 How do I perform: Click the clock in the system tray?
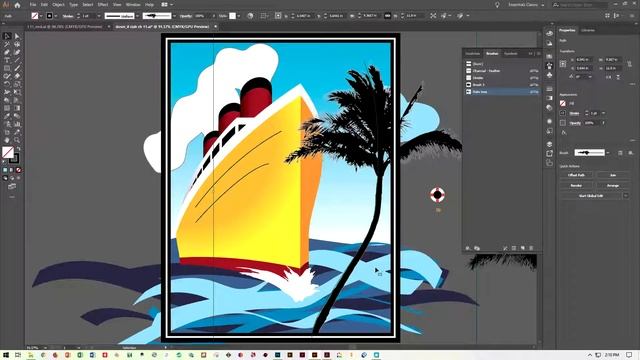(x=611, y=355)
